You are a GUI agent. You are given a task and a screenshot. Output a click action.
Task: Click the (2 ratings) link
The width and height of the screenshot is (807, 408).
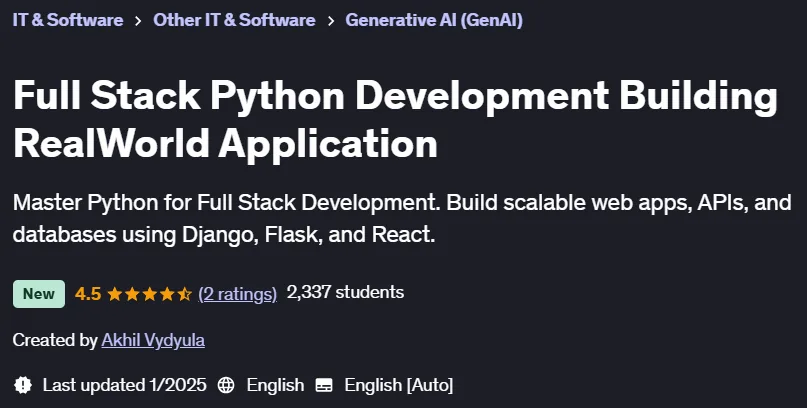(x=237, y=294)
